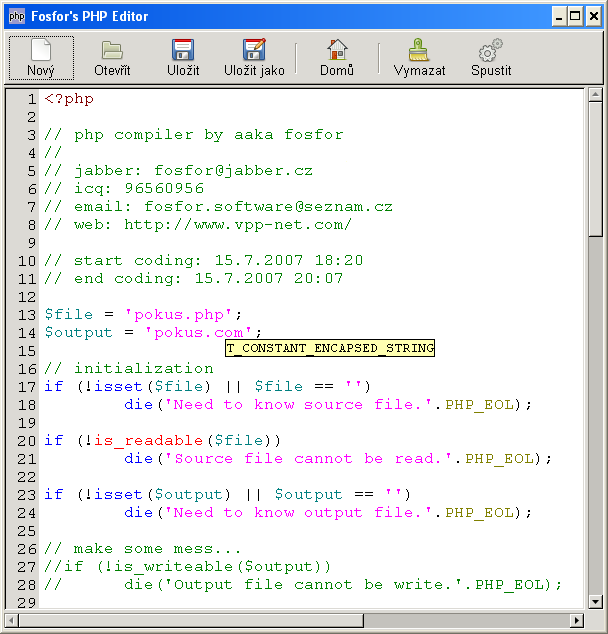Image resolution: width=608 pixels, height=634 pixels.
Task: Click the vertical scrollbar down arrow
Action: (x=595, y=601)
